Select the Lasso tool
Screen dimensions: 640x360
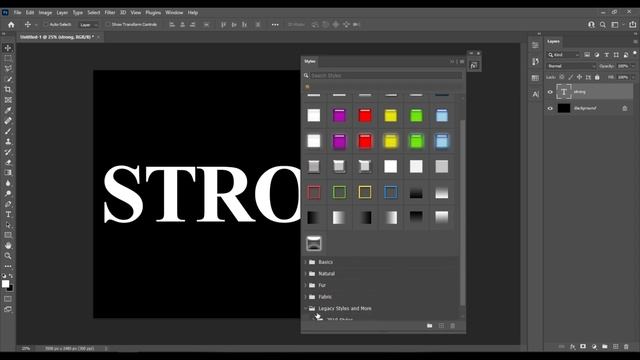click(8, 69)
